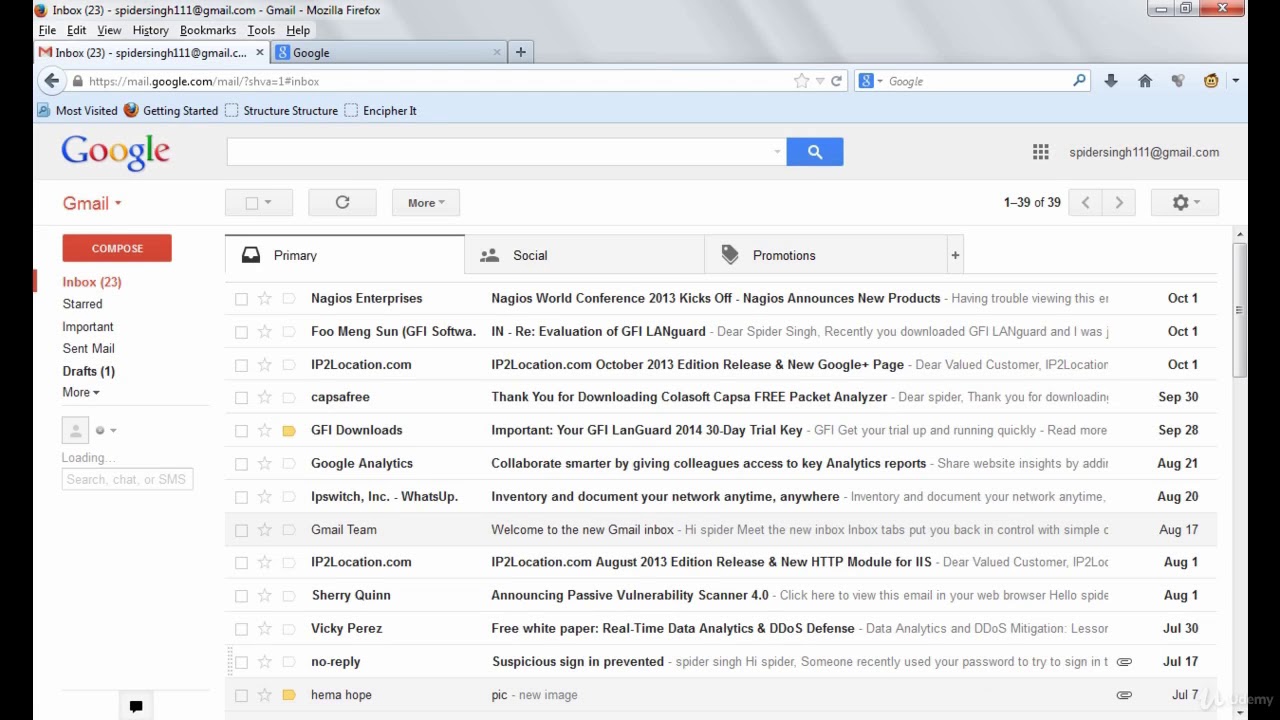This screenshot has height=720, width=1280.
Task: Click the blue Google search magnifier button
Action: 814,152
